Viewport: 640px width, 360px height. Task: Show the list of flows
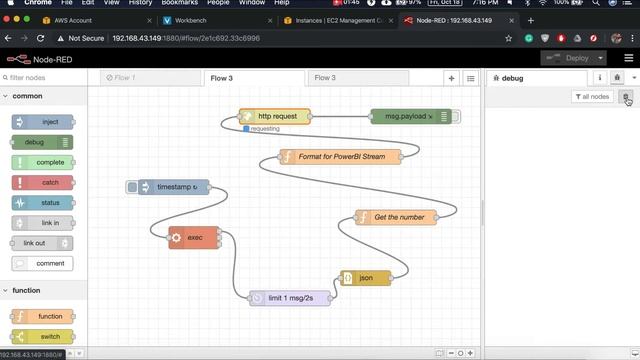click(471, 78)
